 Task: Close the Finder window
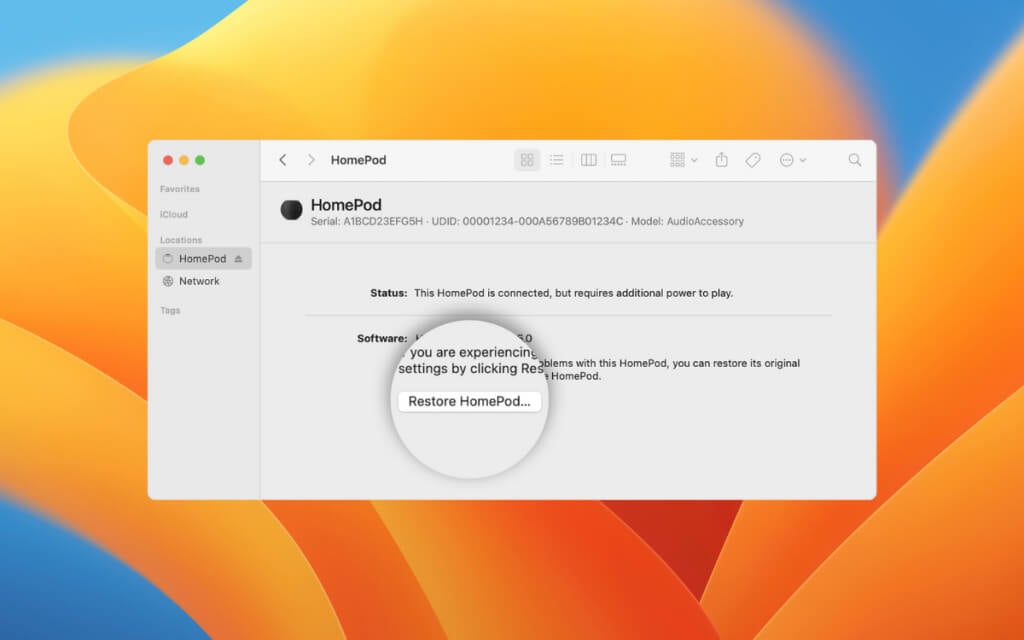tap(168, 160)
